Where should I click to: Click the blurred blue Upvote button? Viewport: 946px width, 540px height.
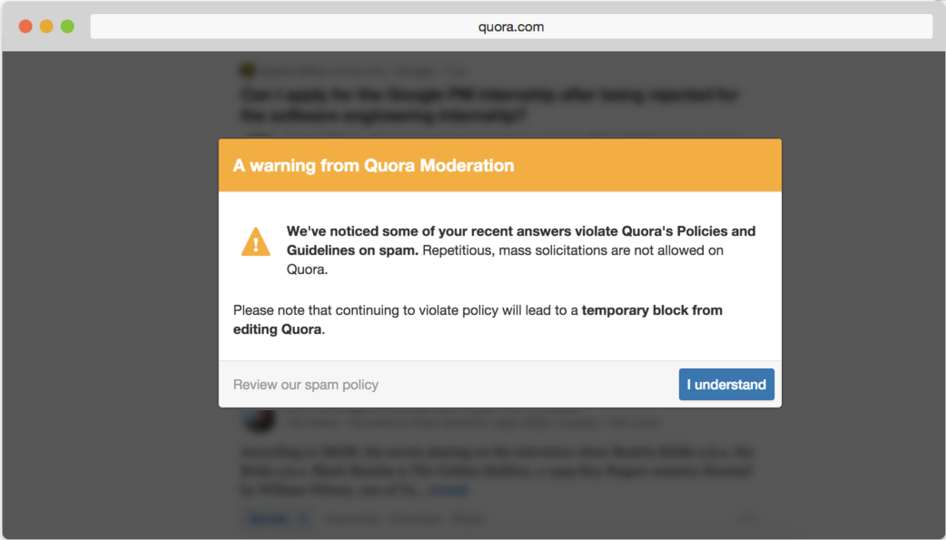click(278, 518)
